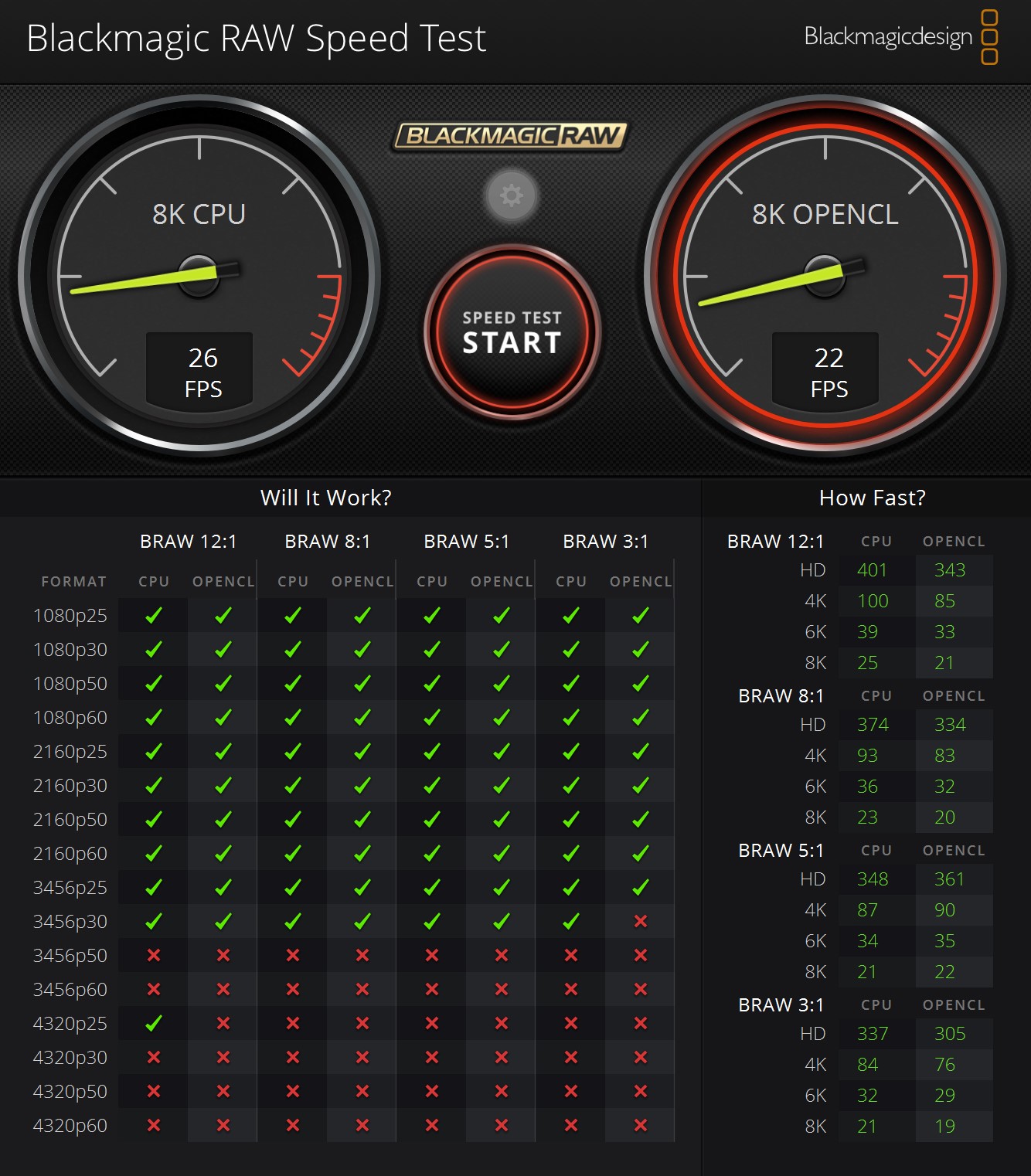Image resolution: width=1031 pixels, height=1176 pixels.
Task: Click the 3456p50 BRAW 8:1 CPU cross
Action: pos(293,955)
